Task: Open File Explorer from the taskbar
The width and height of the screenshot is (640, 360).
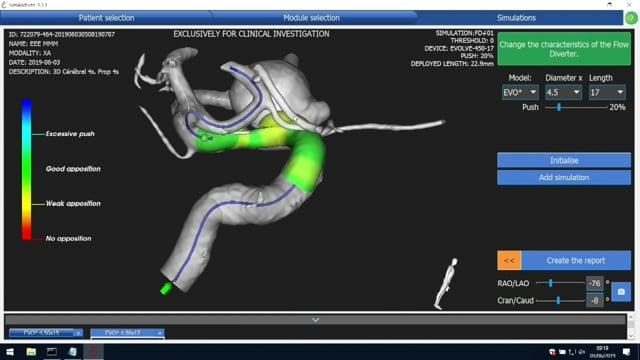Action: (31, 352)
